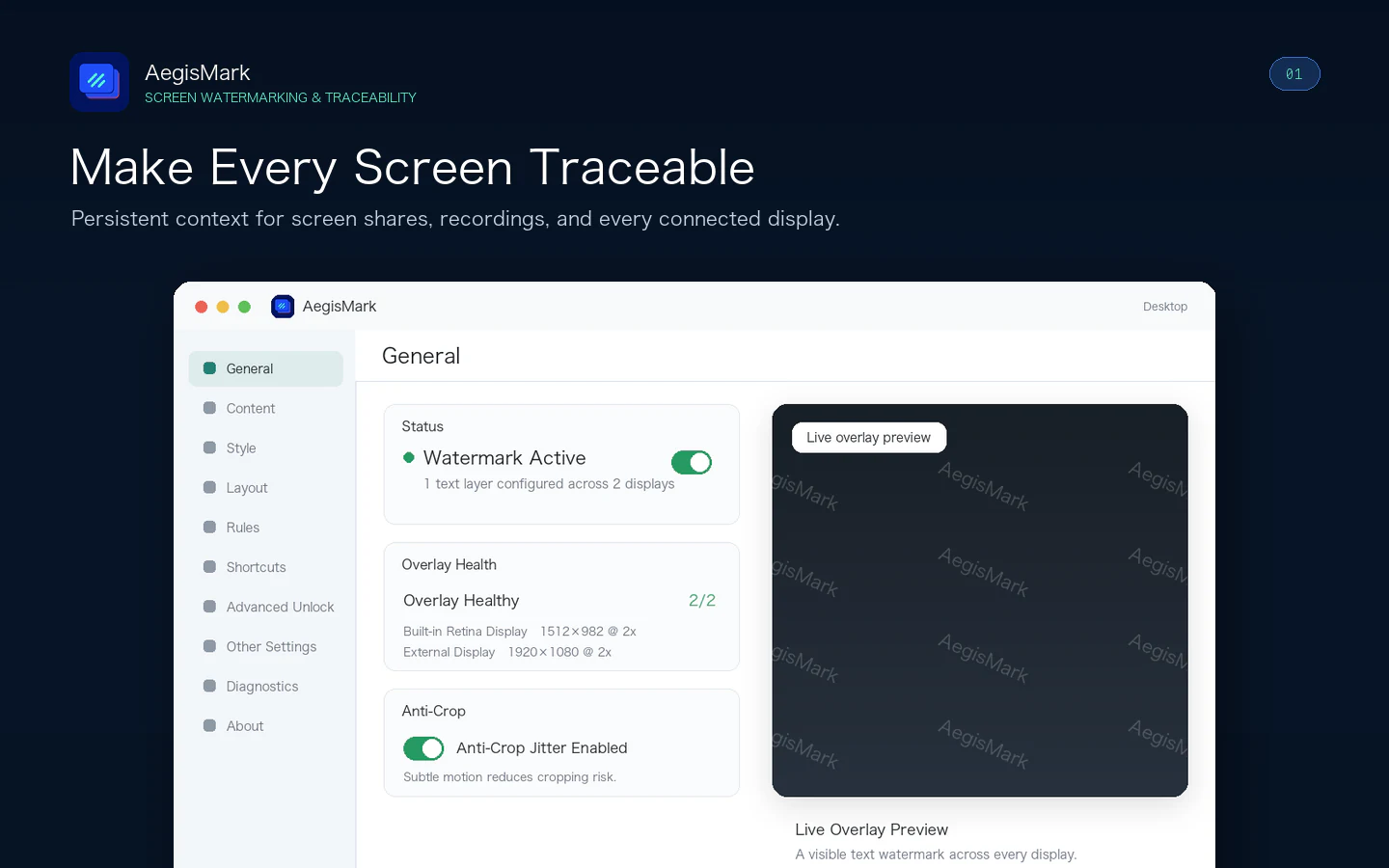Click the 01 slide number badge

click(1294, 74)
